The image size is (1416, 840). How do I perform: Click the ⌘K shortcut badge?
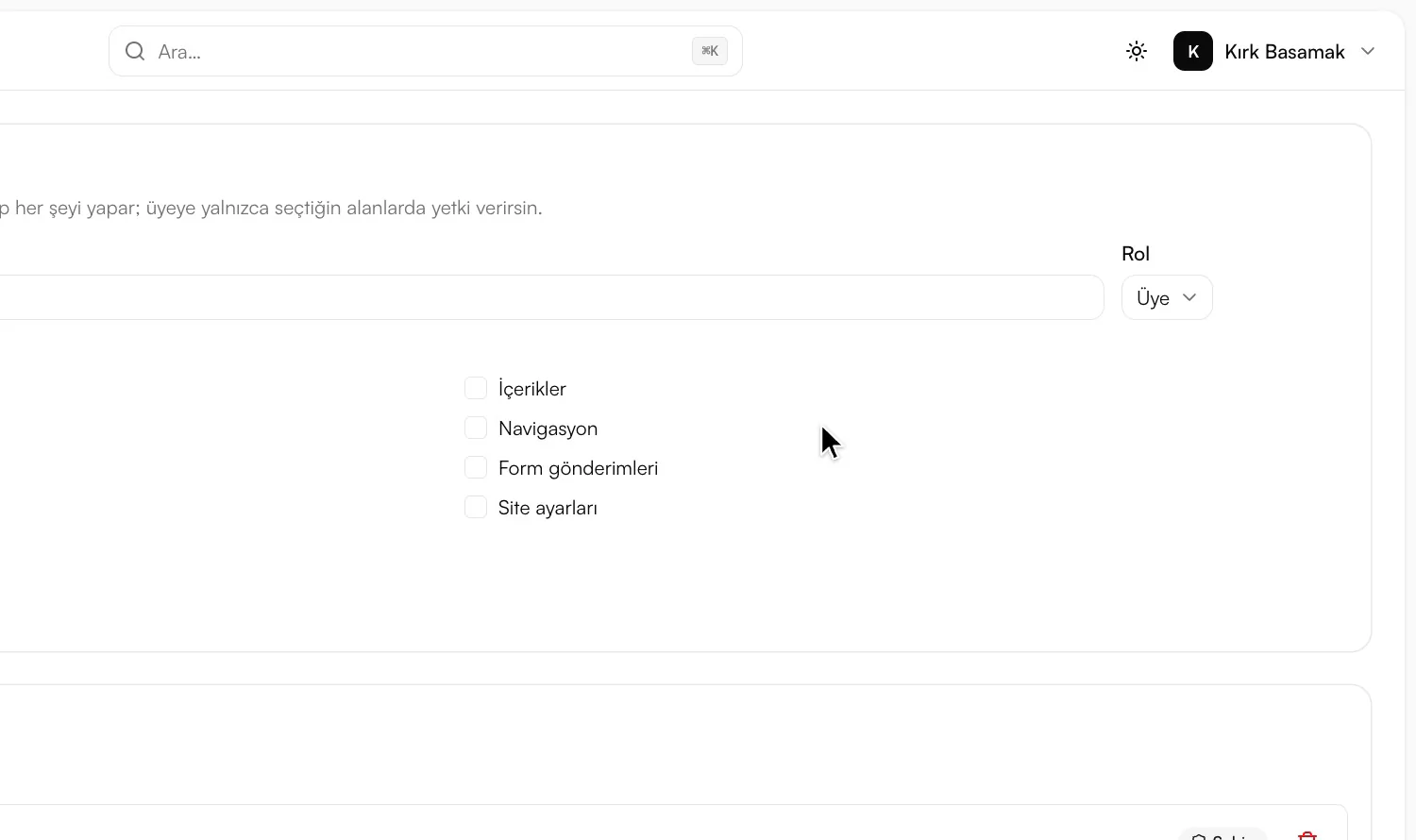pyautogui.click(x=710, y=51)
